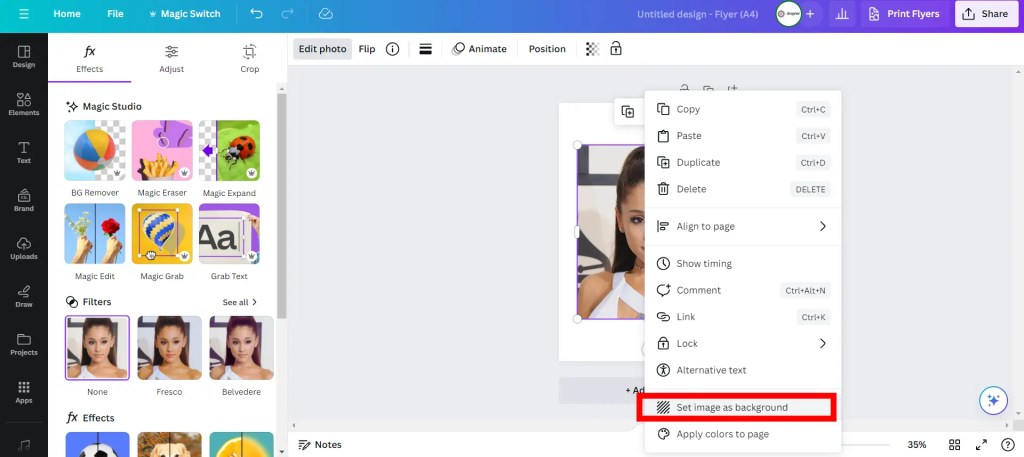Expand the Lock submenu arrow
This screenshot has width=1024, height=457.
[x=822, y=343]
